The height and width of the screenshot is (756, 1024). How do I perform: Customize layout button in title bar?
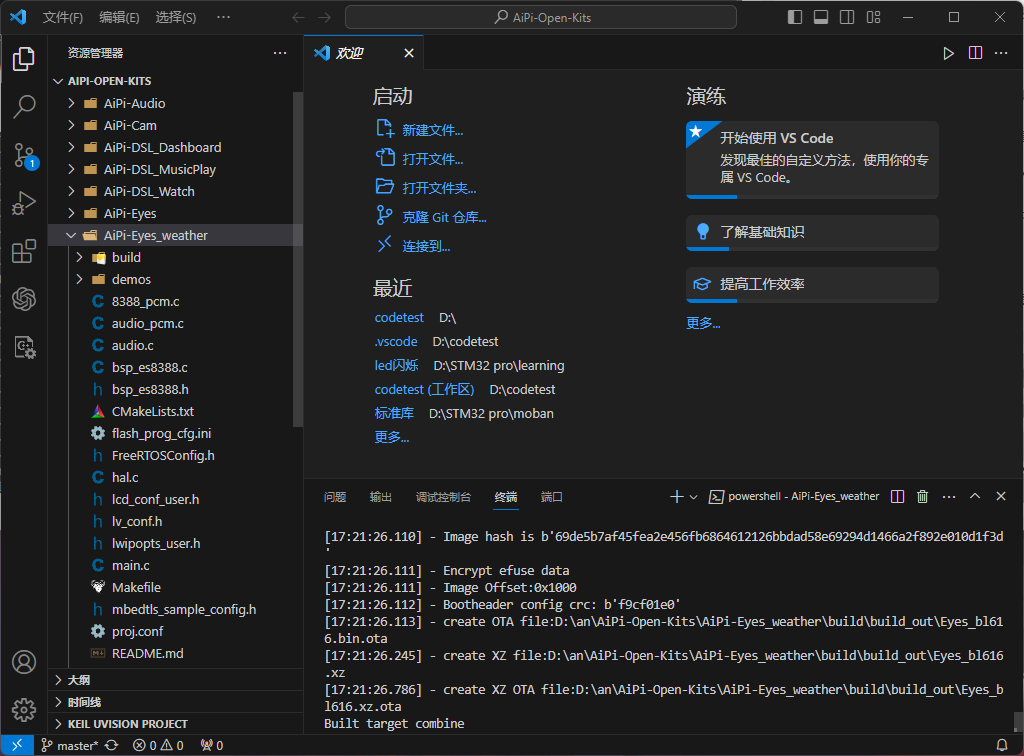point(874,17)
